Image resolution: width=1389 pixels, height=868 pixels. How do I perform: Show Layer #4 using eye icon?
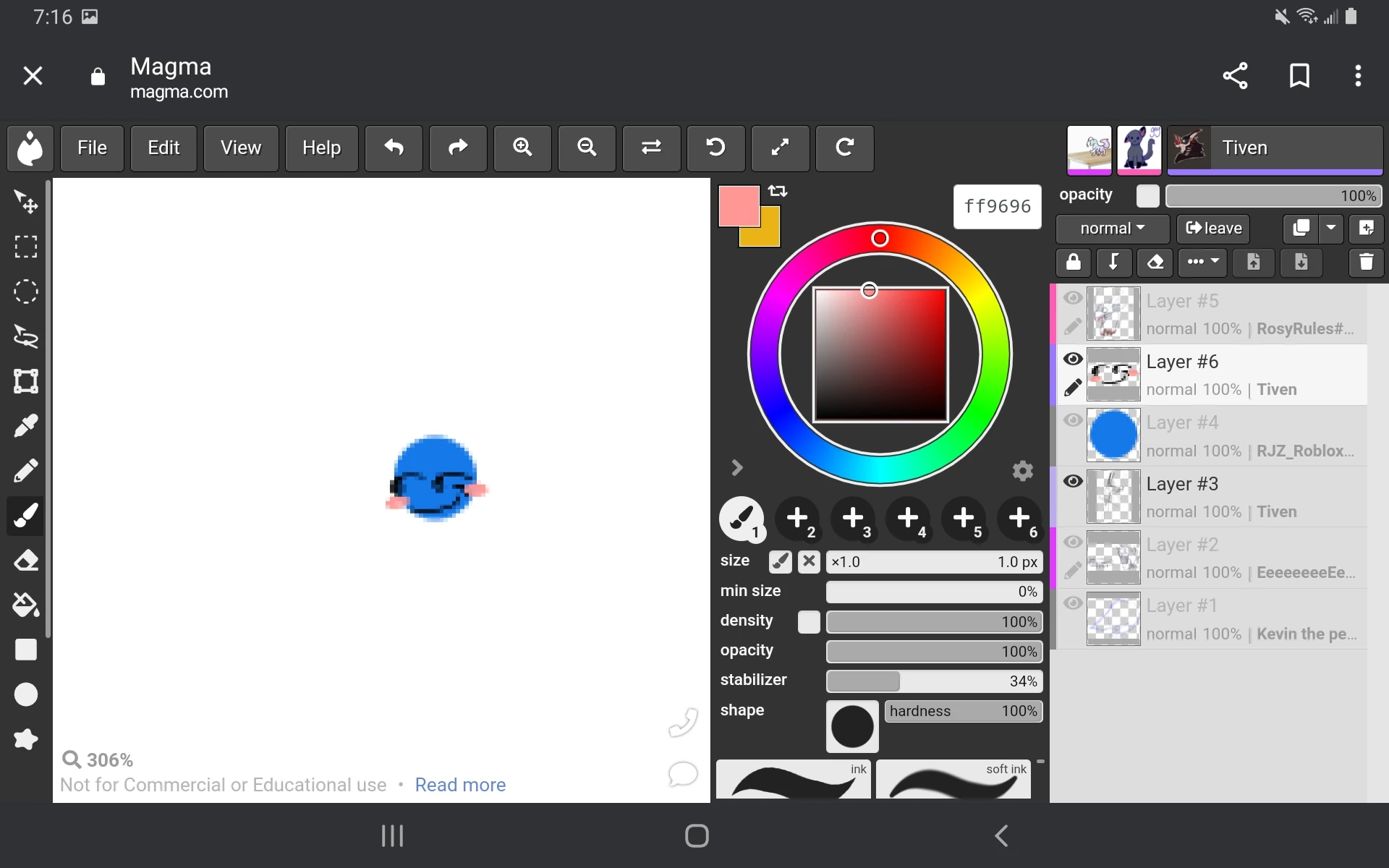(1073, 420)
